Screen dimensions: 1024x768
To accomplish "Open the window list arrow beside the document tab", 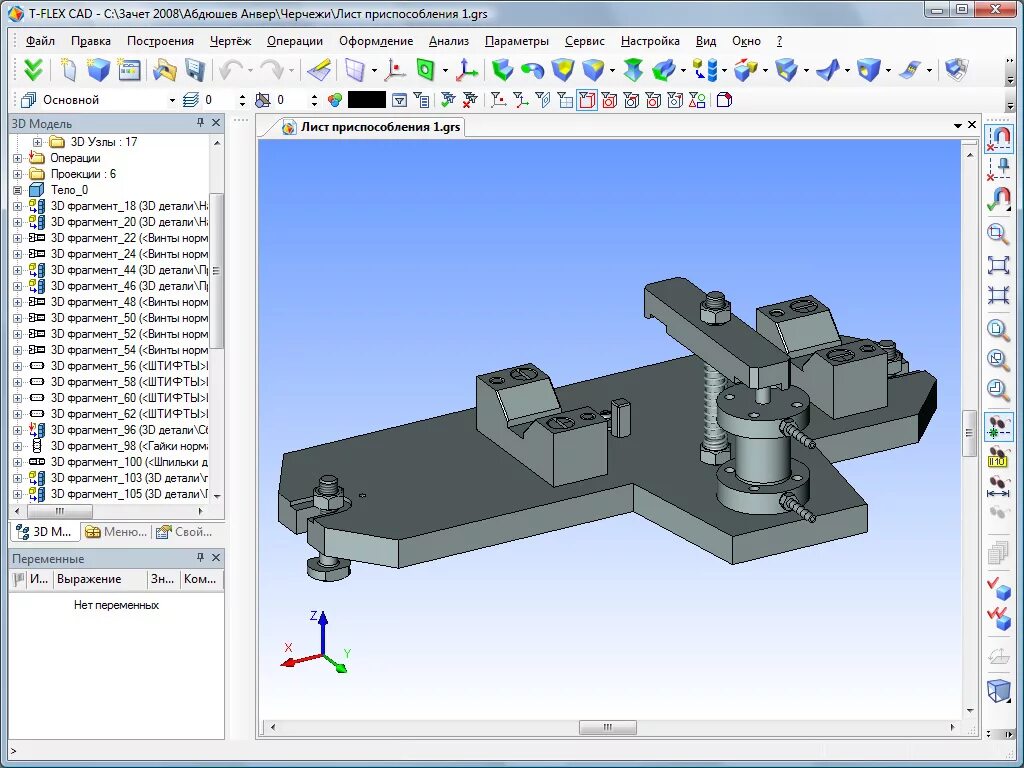I will point(957,125).
